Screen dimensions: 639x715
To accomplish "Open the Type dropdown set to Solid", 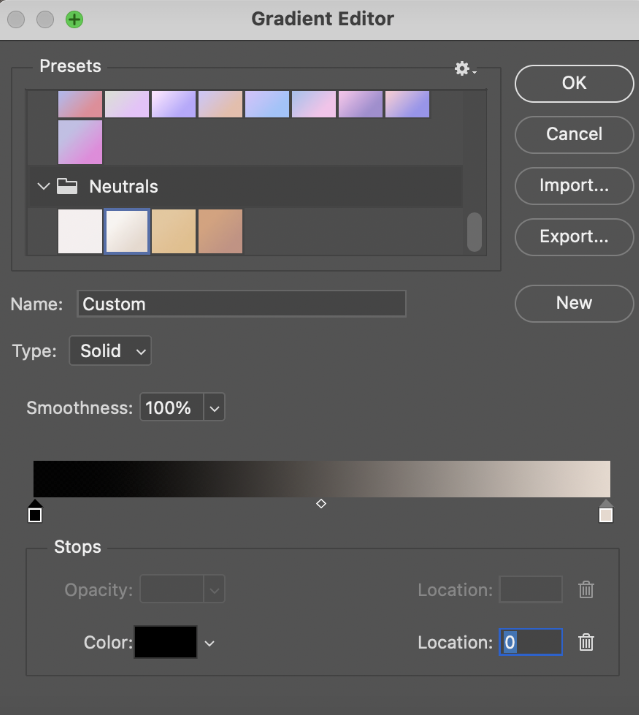I will click(110, 351).
